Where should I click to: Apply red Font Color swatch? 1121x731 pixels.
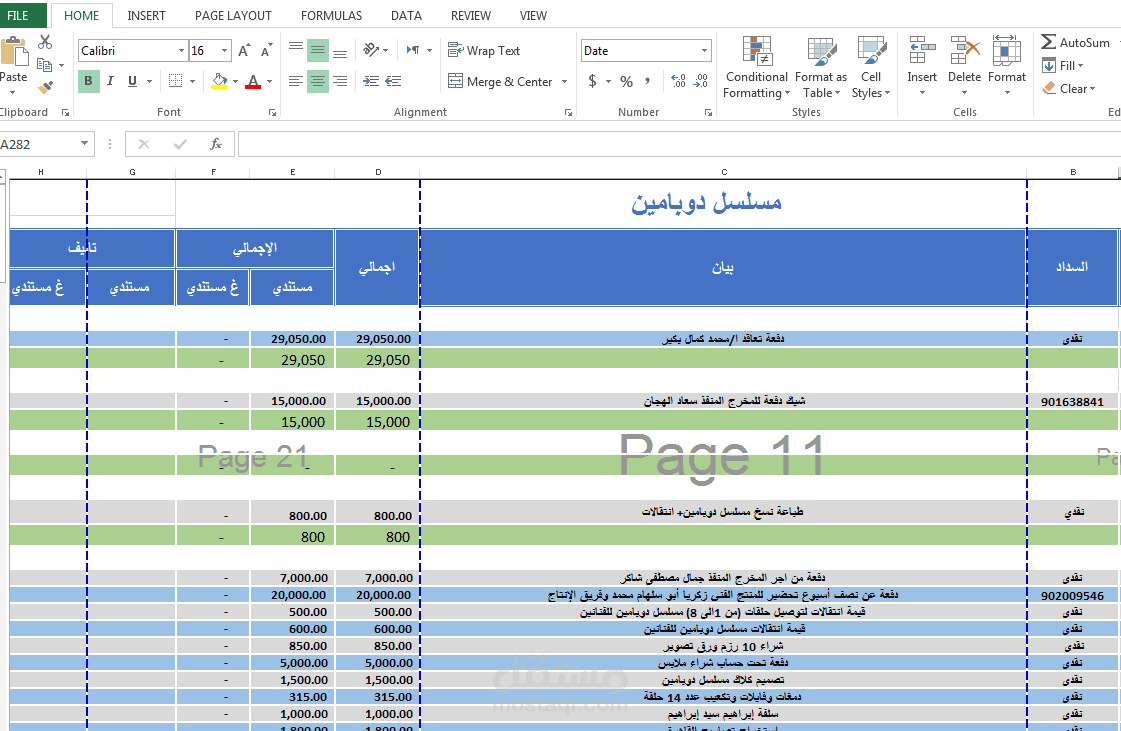point(253,82)
